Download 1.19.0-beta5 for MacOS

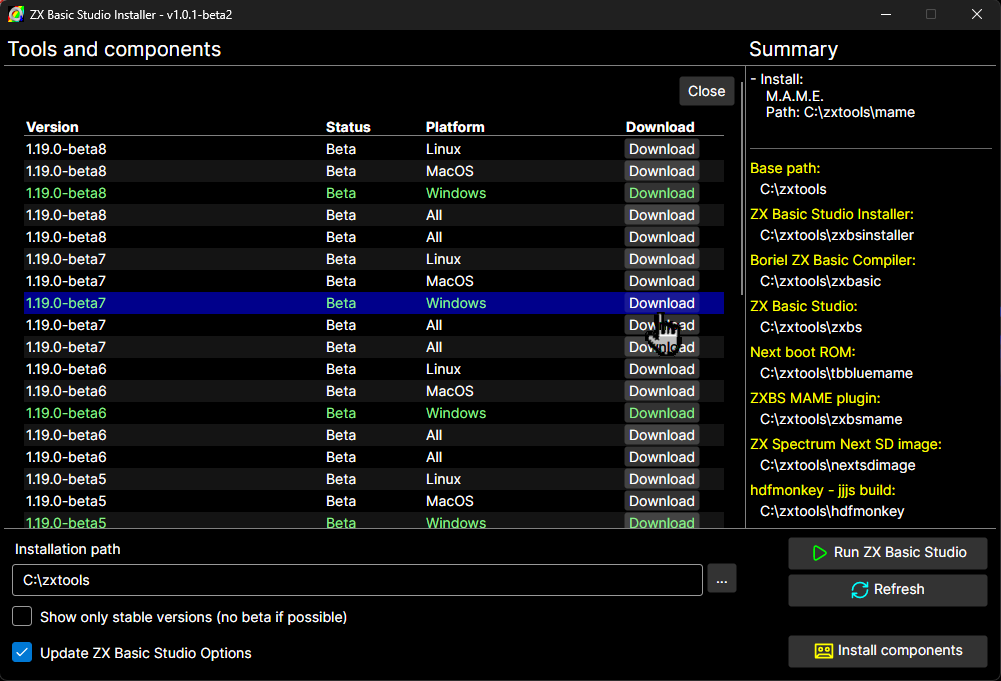(x=661, y=501)
